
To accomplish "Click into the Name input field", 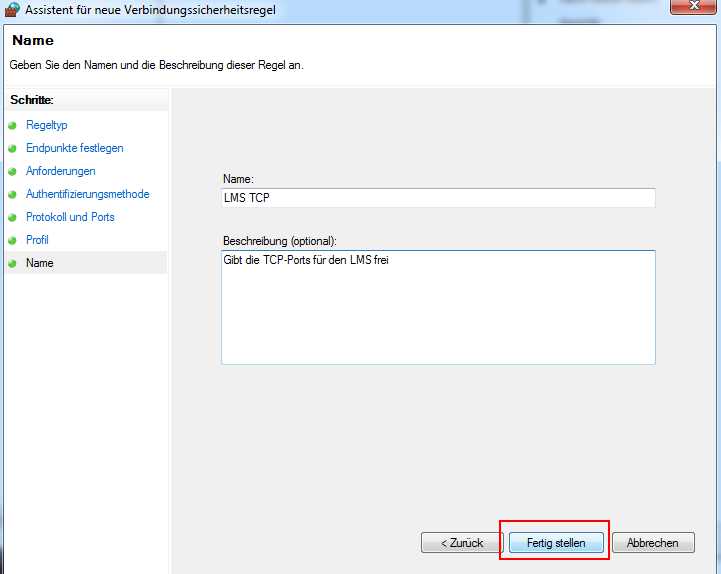I will [438, 198].
